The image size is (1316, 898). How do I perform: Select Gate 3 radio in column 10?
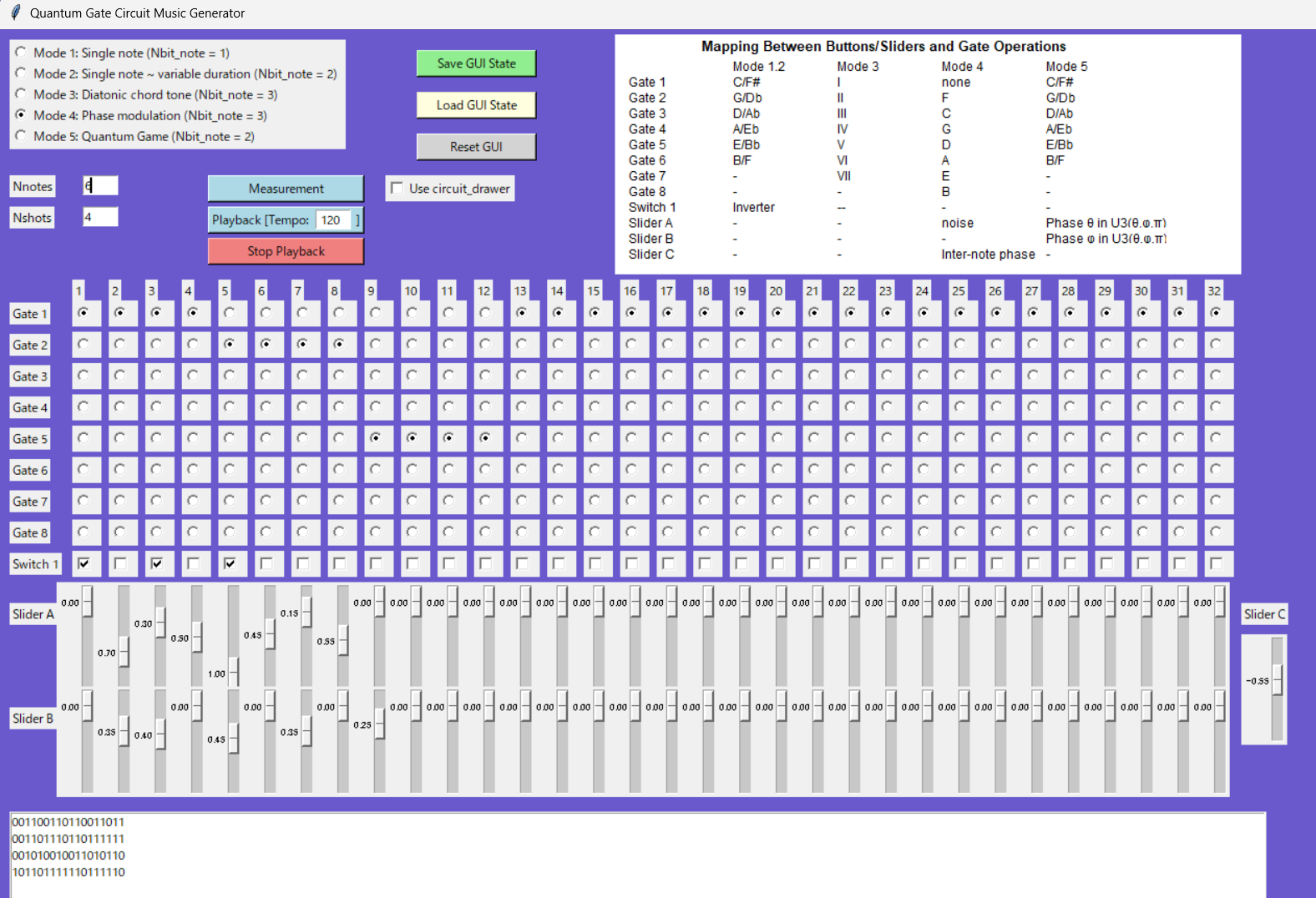click(413, 376)
